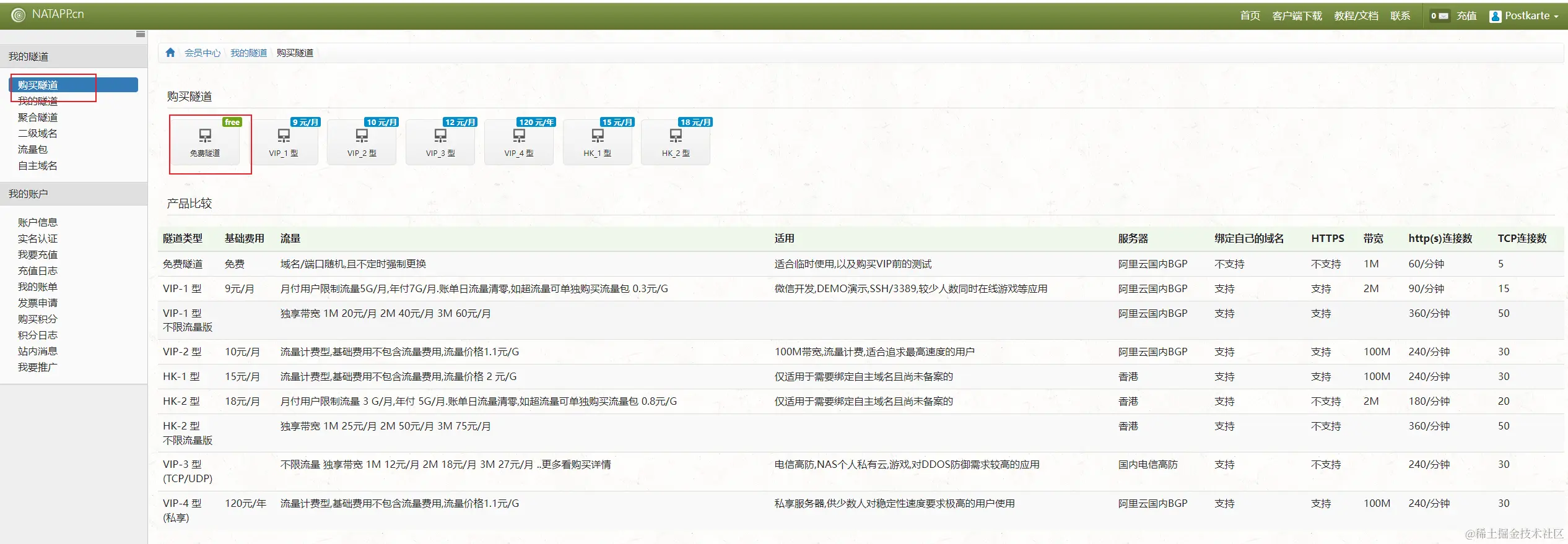Click the 15元/月 price cell
Image resolution: width=1568 pixels, height=544 pixels.
coord(242,376)
